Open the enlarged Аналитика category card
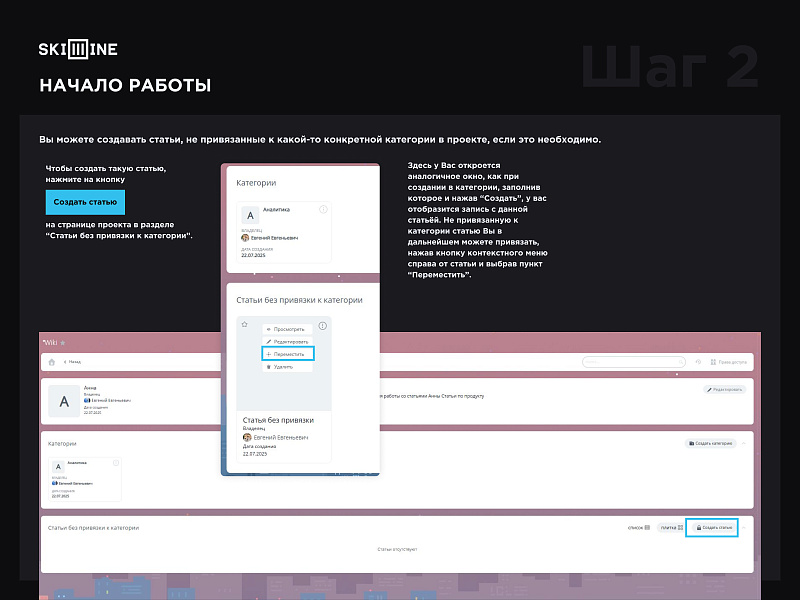This screenshot has width=800, height=600. tap(284, 232)
